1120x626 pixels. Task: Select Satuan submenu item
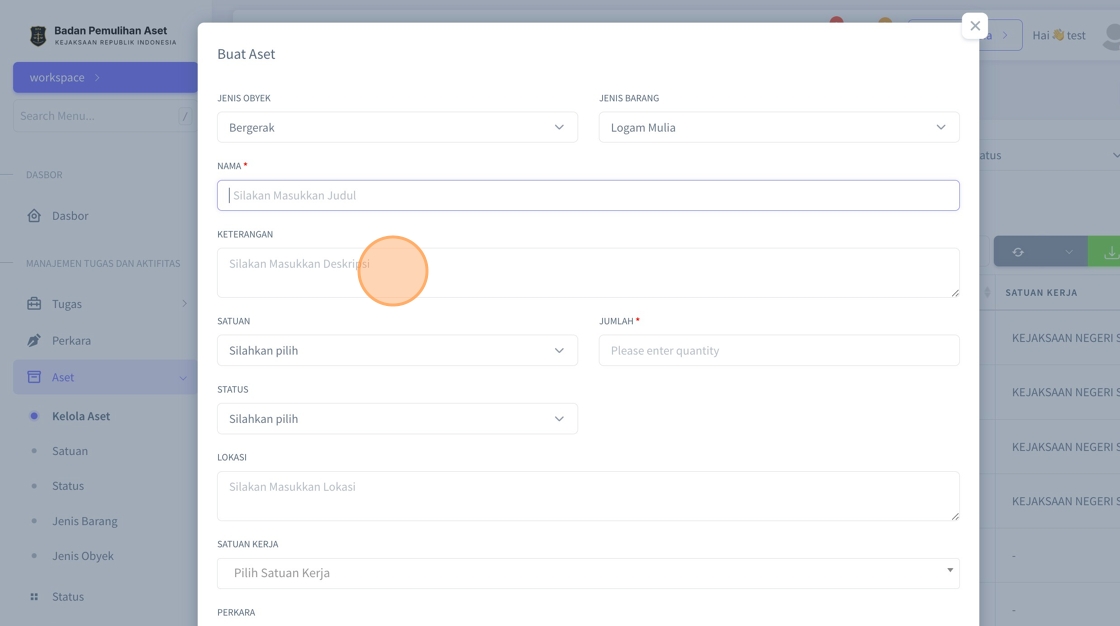[70, 451]
